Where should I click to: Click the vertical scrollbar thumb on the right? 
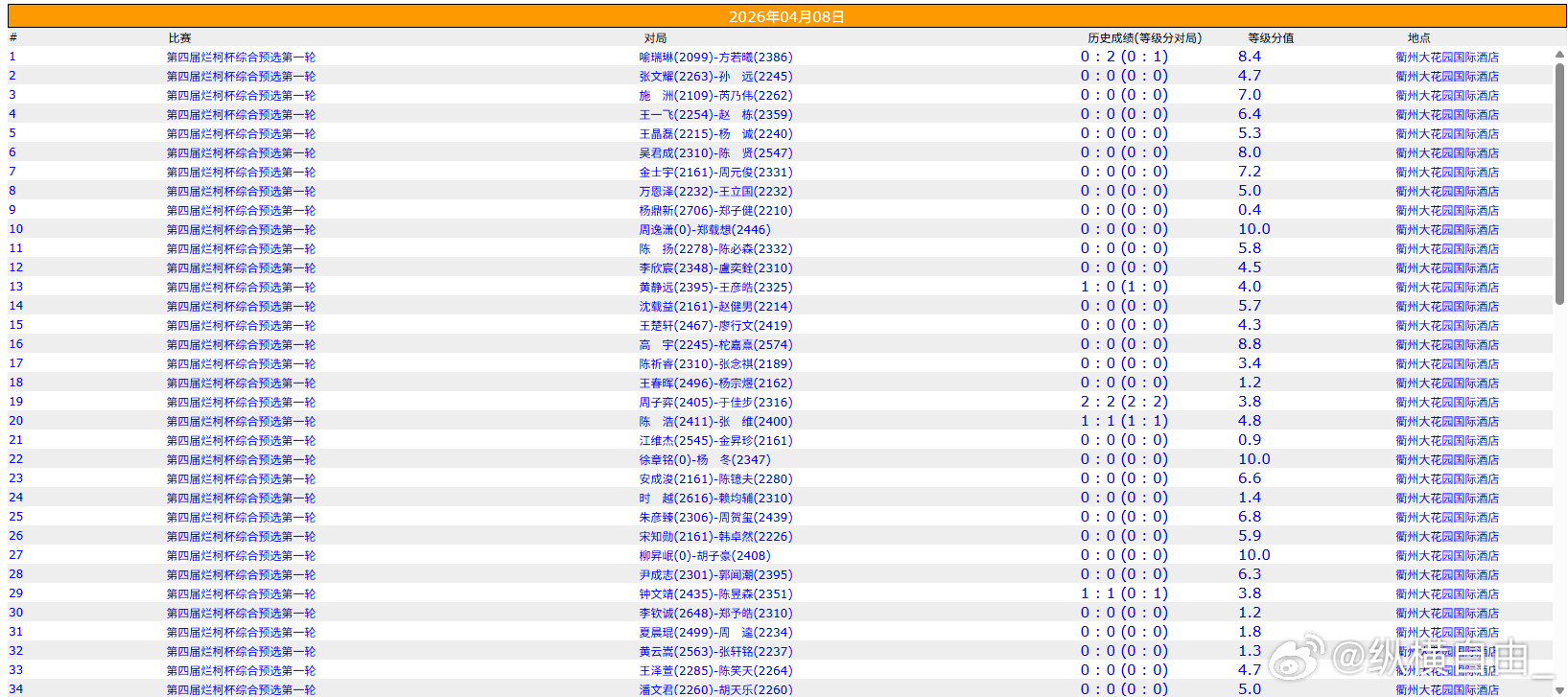(x=1559, y=183)
